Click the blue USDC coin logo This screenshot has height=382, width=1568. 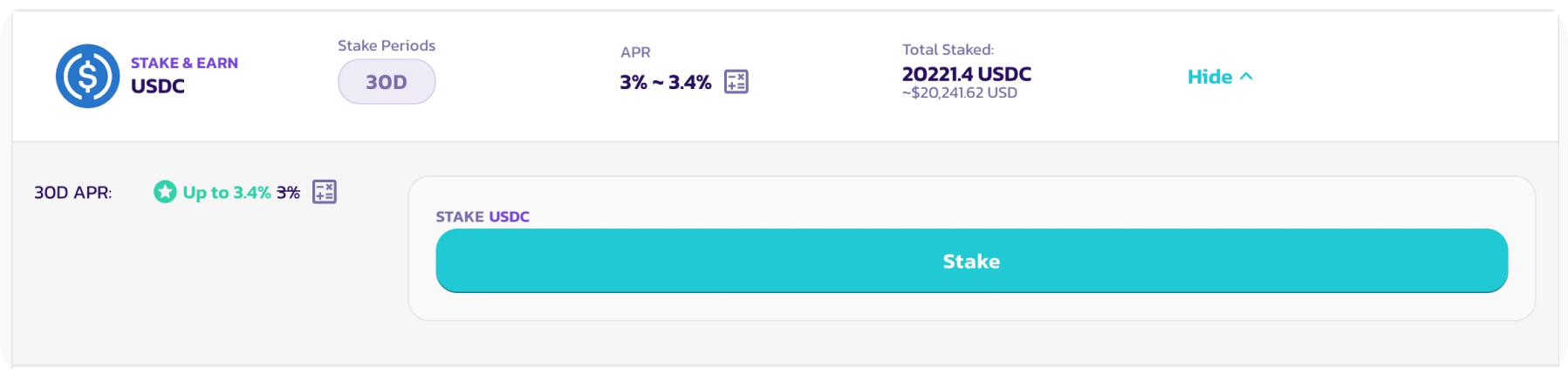[x=87, y=76]
